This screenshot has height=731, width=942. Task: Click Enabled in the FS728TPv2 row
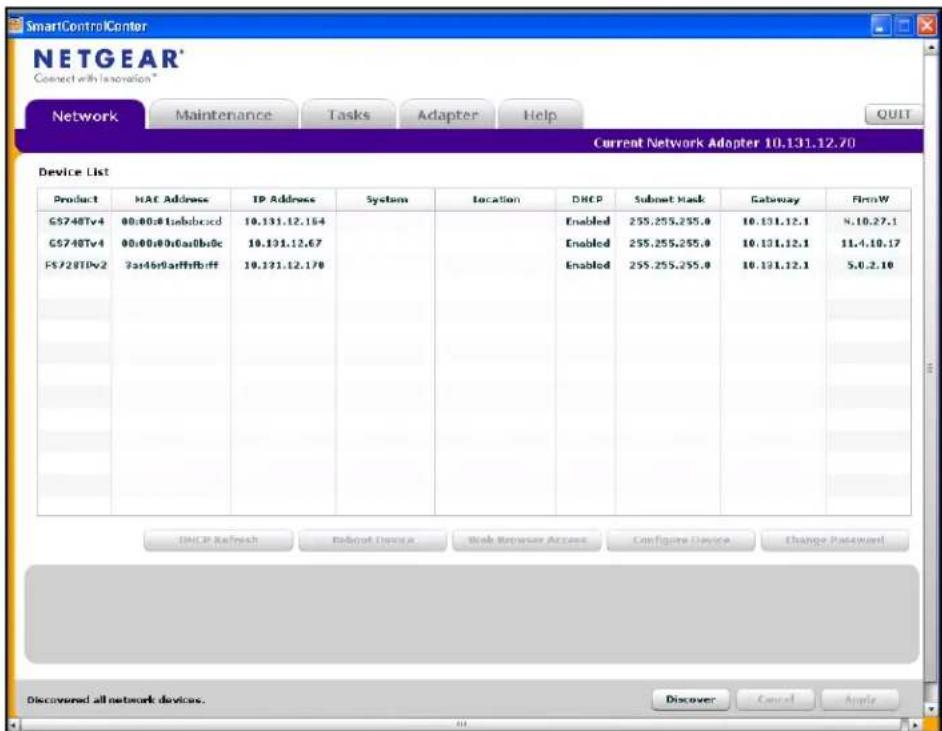tap(588, 265)
